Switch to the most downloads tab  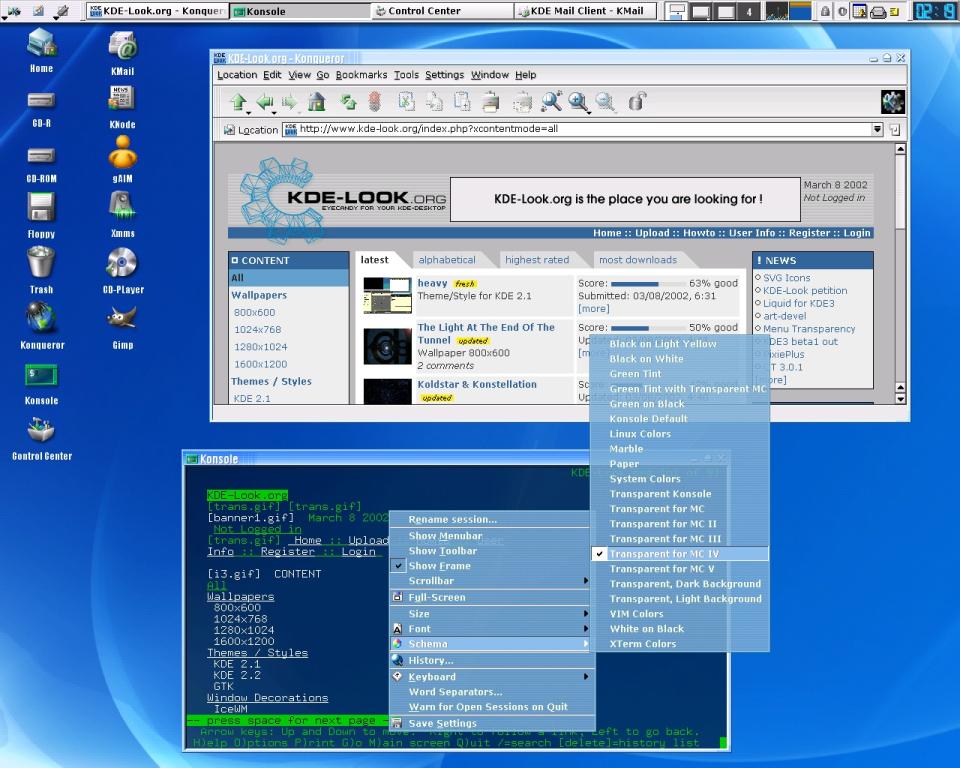click(x=638, y=260)
